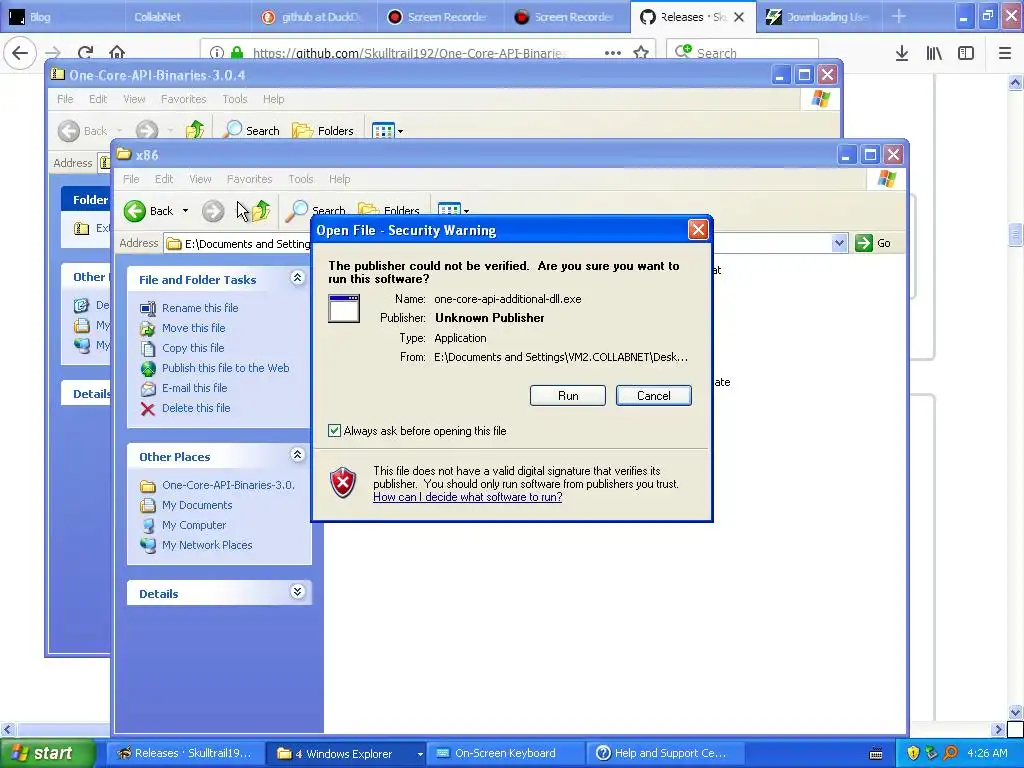Go up a level in One-Core-API-Binaries-3.0.4 window

(x=195, y=131)
